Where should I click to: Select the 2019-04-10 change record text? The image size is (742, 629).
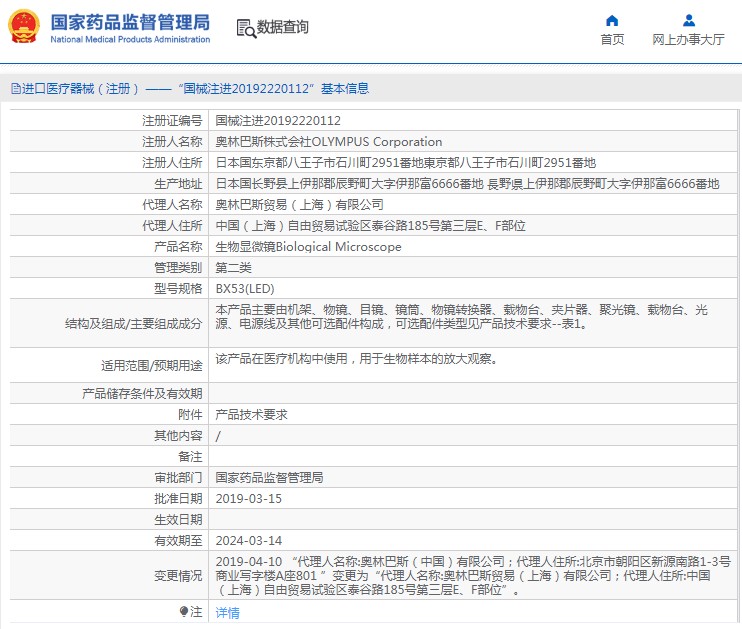[x=473, y=576]
